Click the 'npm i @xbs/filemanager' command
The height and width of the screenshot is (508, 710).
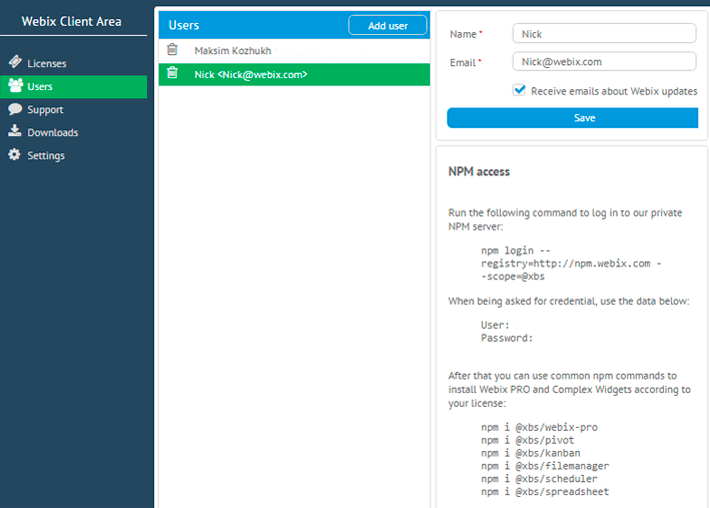click(545, 466)
